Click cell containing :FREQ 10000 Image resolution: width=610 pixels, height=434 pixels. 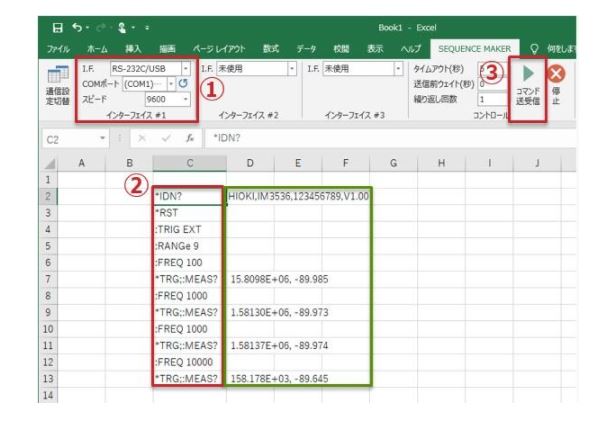tap(189, 362)
